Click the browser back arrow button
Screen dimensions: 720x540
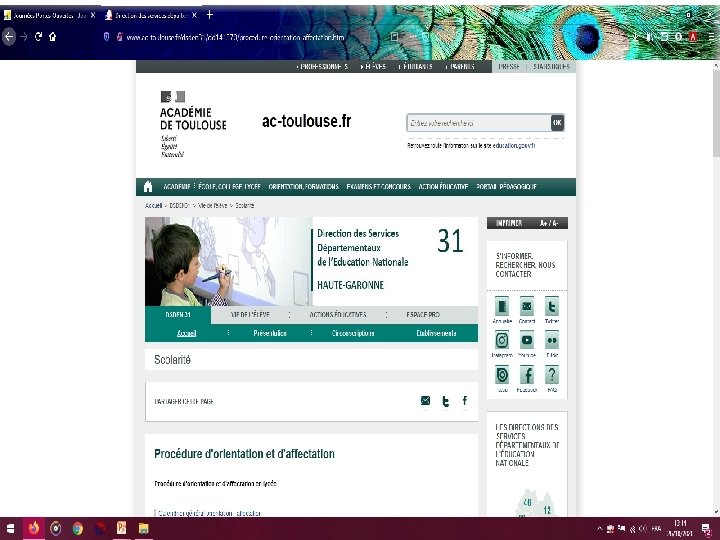tap(9, 36)
